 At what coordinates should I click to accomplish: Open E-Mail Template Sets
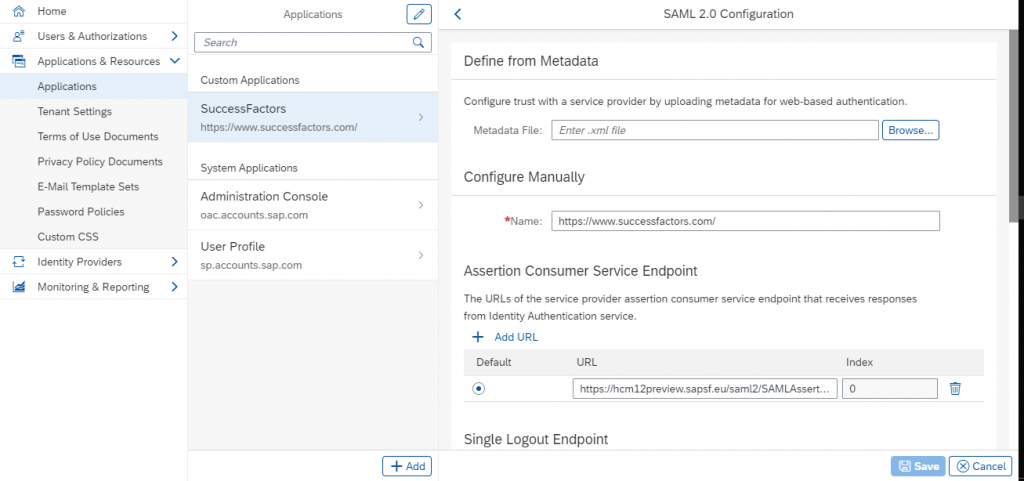[x=93, y=187]
